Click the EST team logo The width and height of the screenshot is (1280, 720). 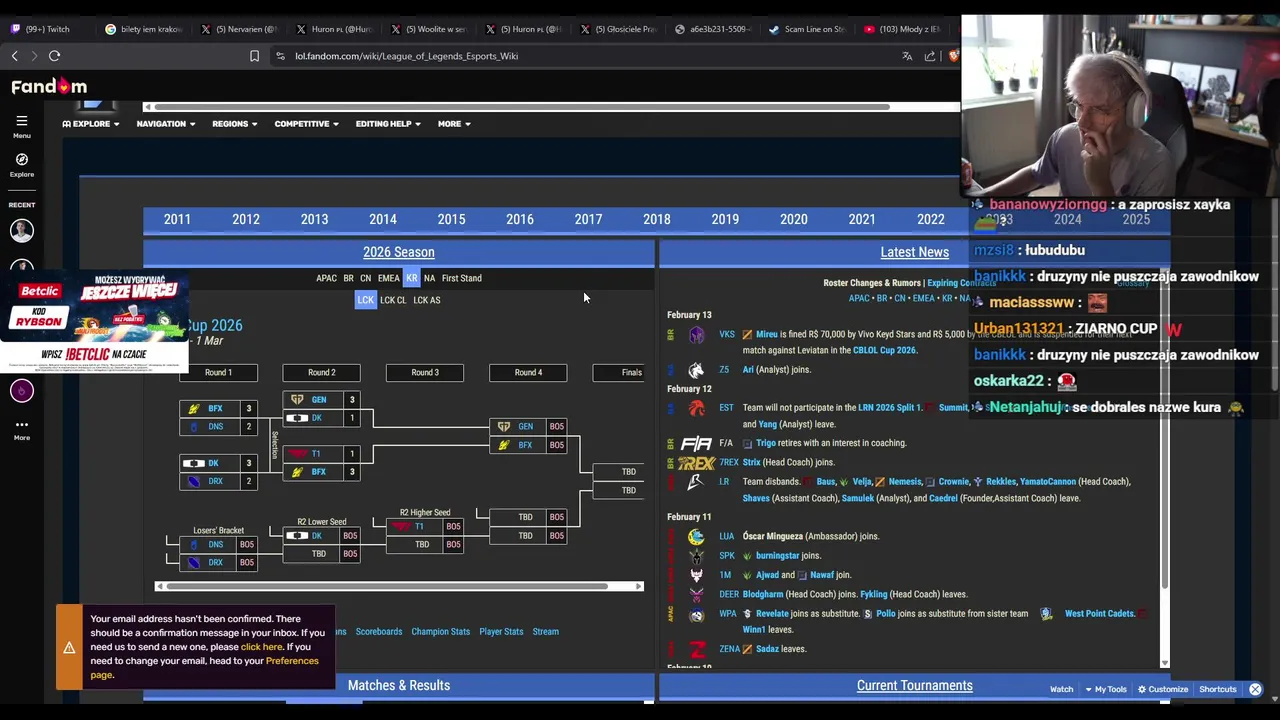[x=696, y=408]
